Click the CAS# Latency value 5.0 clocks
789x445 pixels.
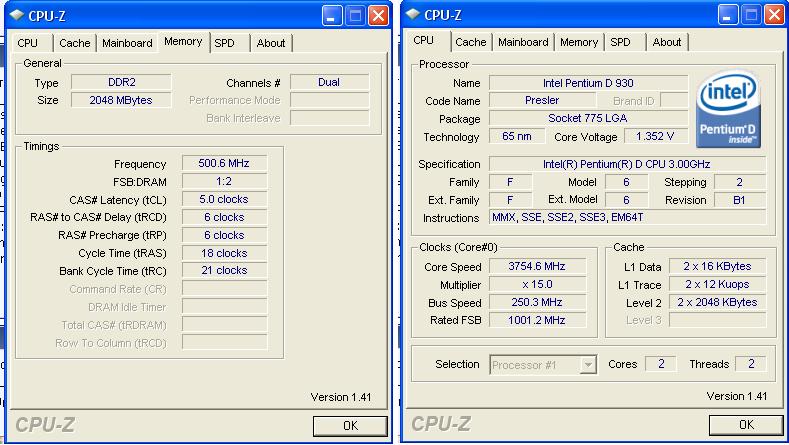[x=224, y=199]
